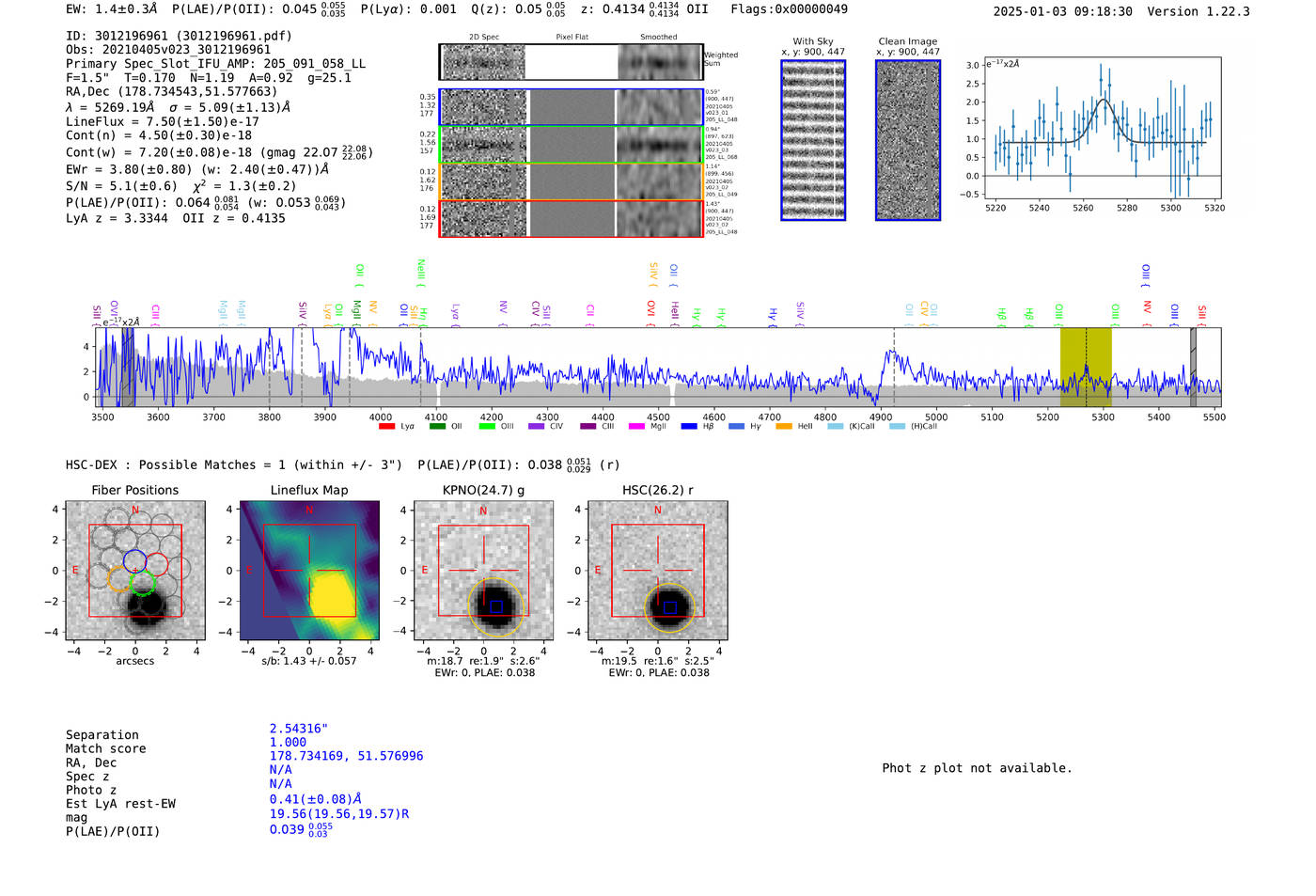Screen dimensions: 1316x896
Task: Click the orange fiber circle in Fiber Positions
Action: click(x=119, y=578)
